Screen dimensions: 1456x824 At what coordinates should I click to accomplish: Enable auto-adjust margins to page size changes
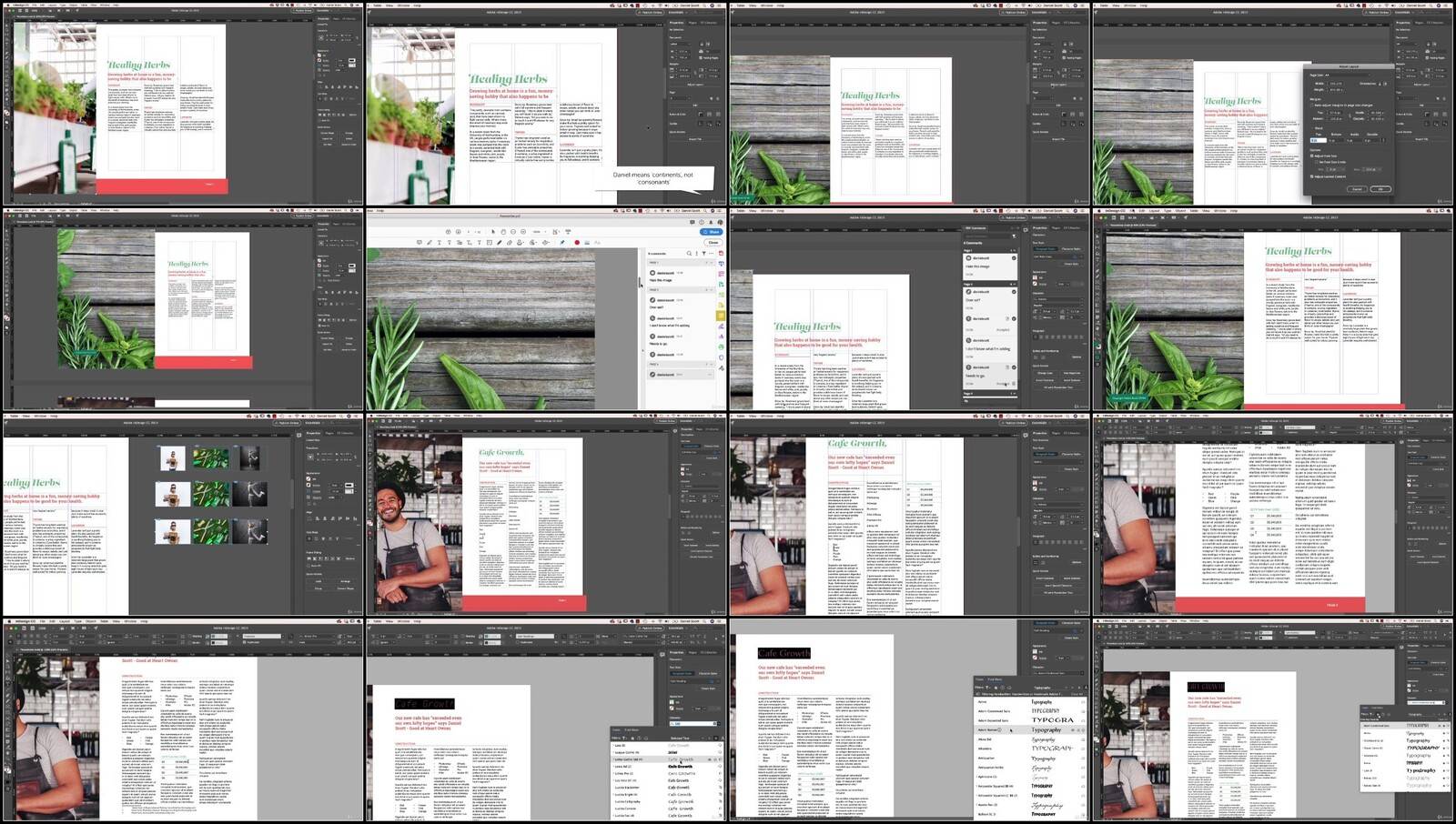pyautogui.click(x=1311, y=106)
